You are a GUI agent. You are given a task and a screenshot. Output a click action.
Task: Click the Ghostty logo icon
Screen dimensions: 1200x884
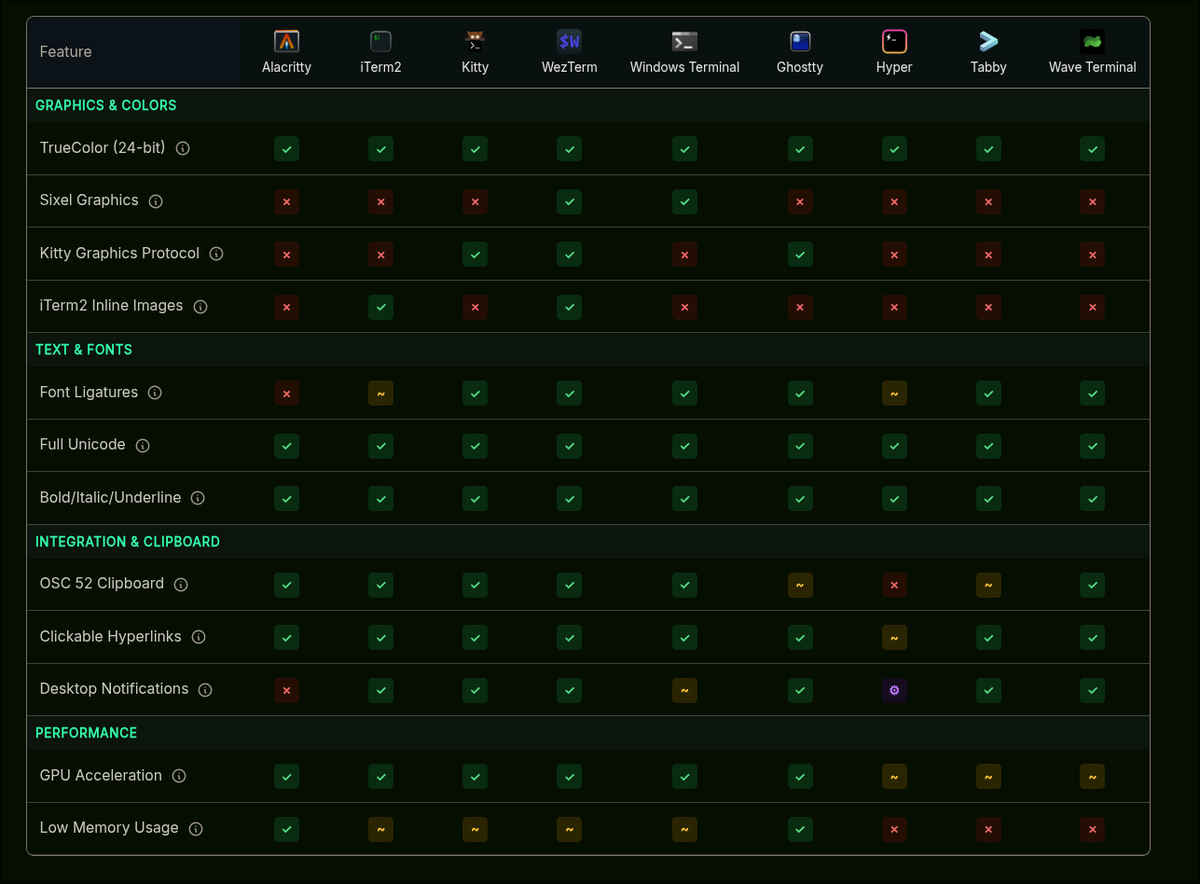click(800, 41)
